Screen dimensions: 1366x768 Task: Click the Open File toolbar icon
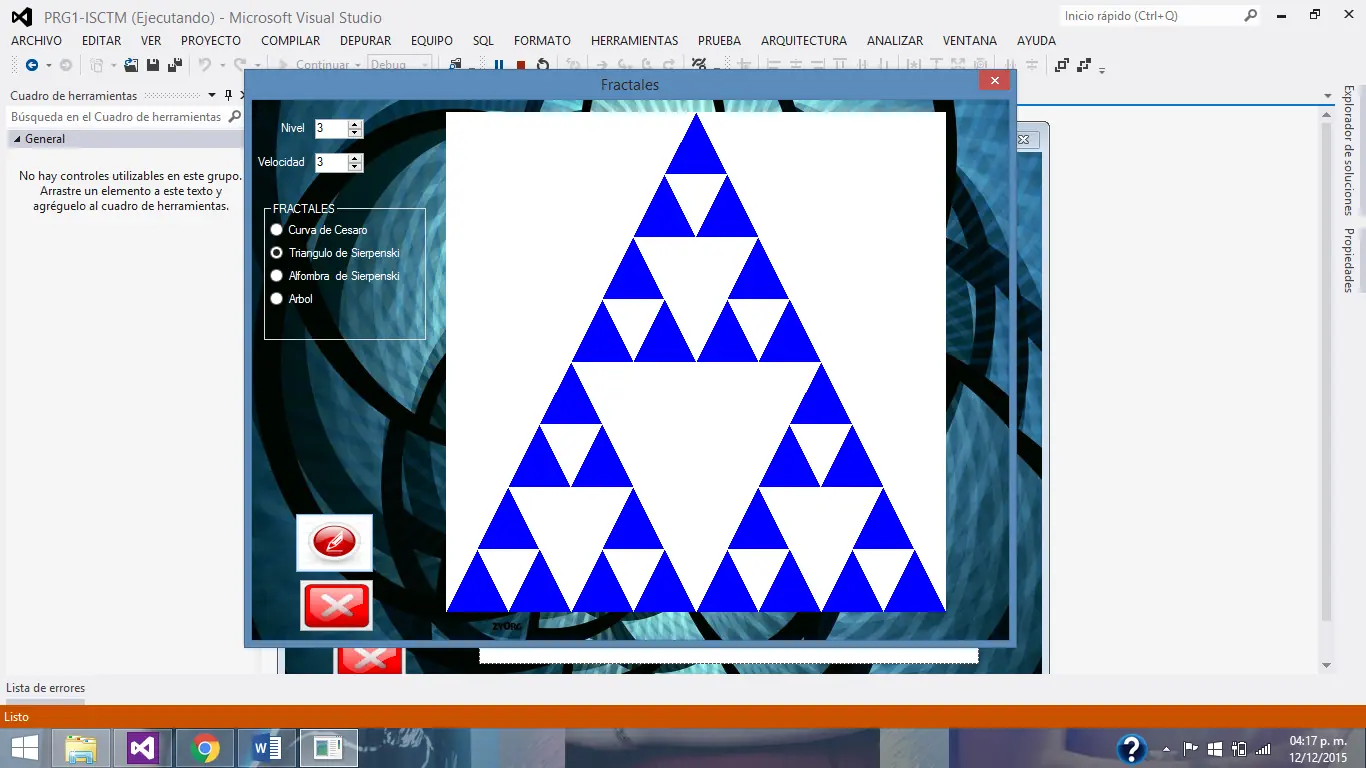131,65
